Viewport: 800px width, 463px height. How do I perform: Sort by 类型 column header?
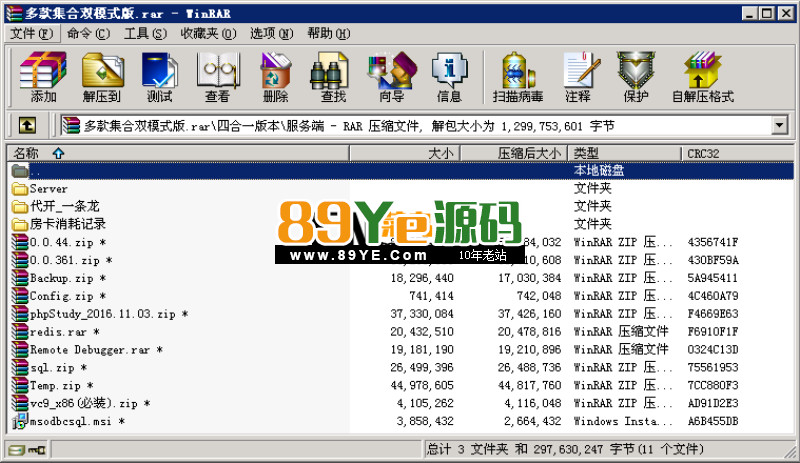click(x=624, y=153)
